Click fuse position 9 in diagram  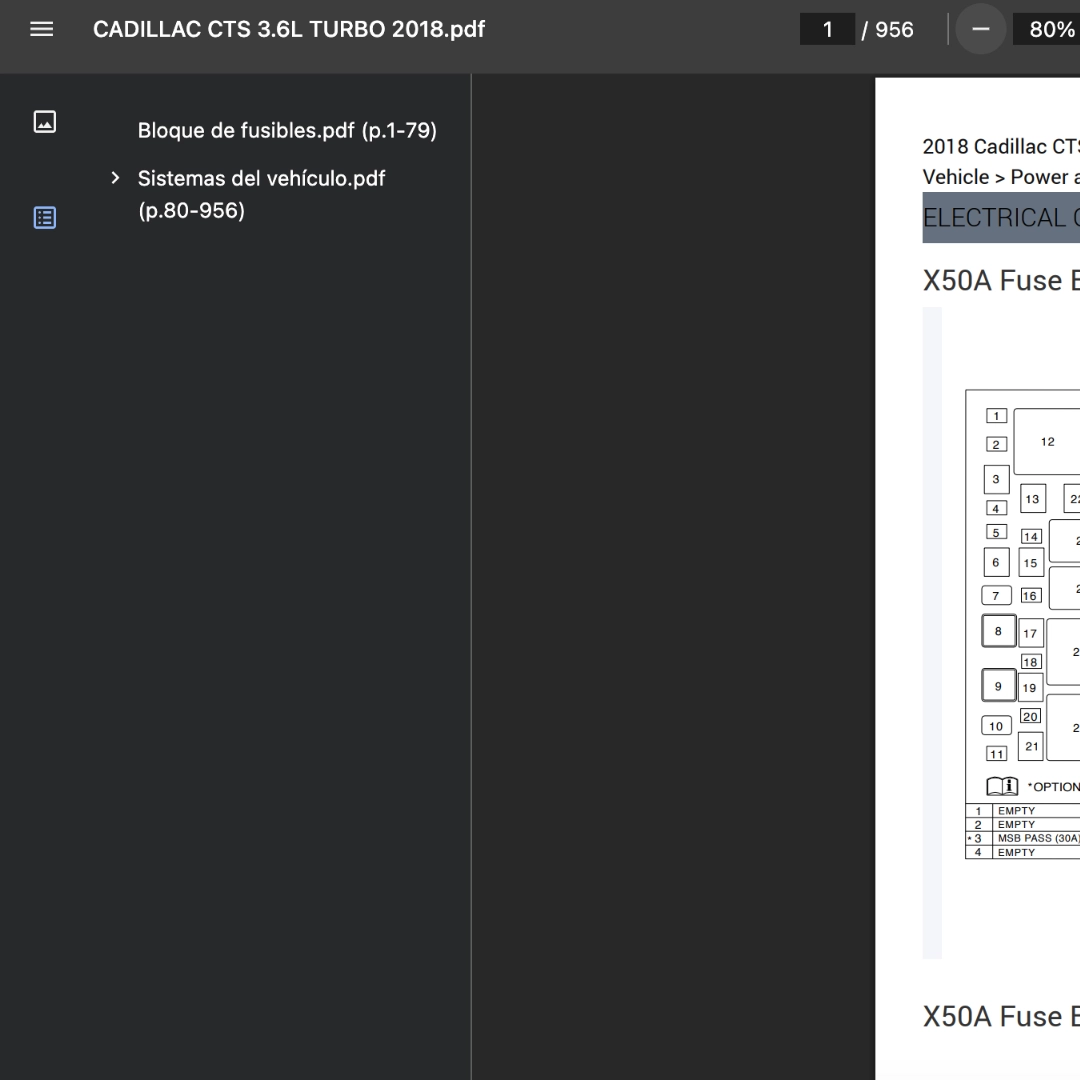[998, 686]
